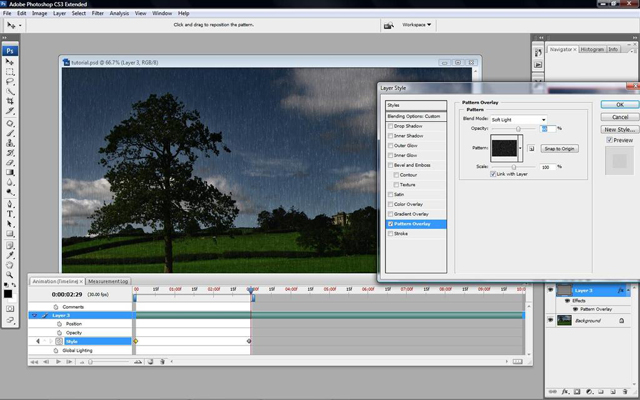Select the Gradient tool
This screenshot has height=400, width=640.
point(10,172)
